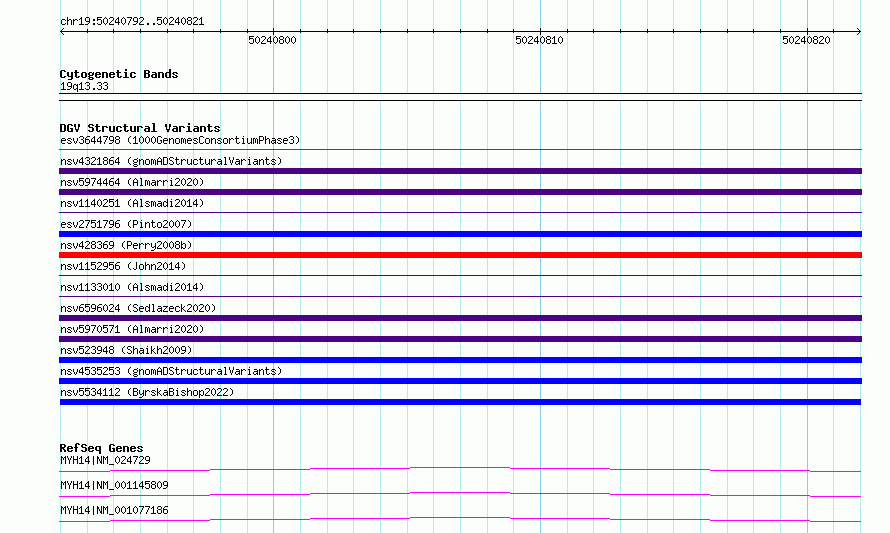Select variant label nsv1133010 (Alsmadi2014)

132,287
